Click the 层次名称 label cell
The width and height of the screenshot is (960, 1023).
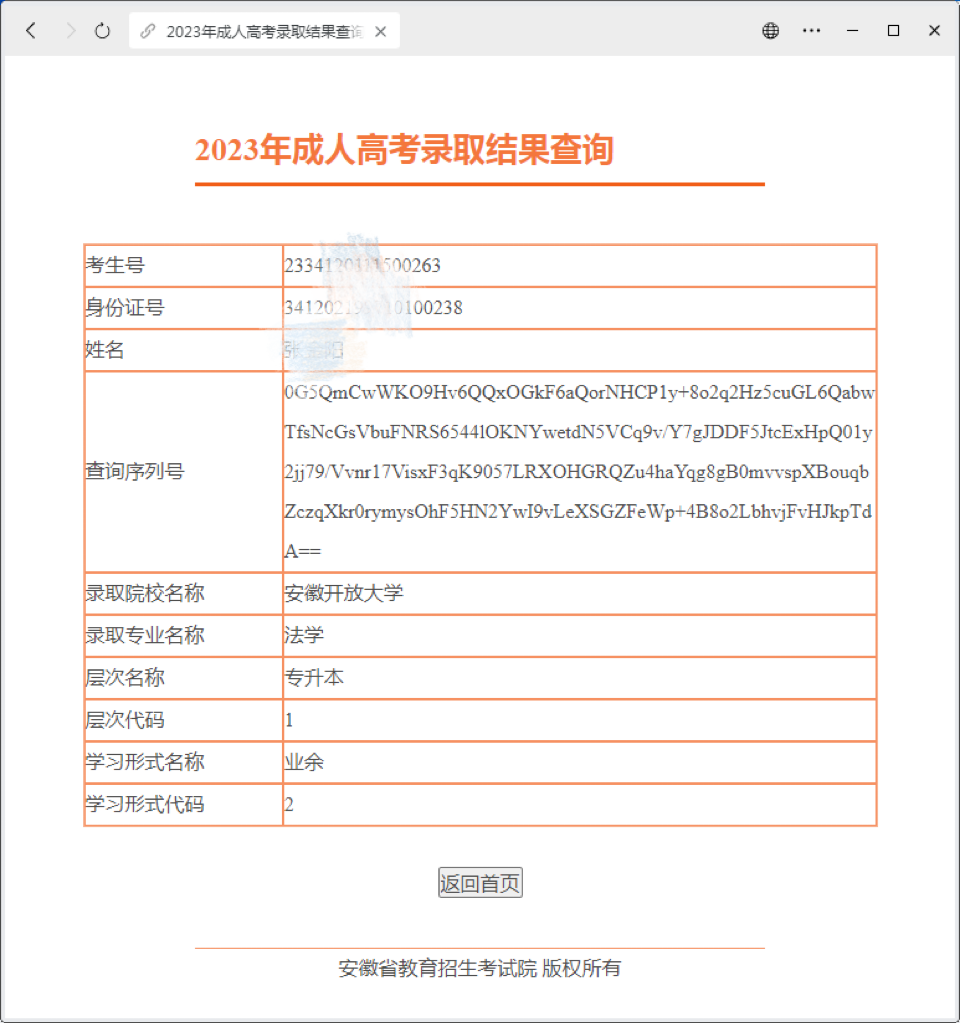pyautogui.click(x=183, y=678)
